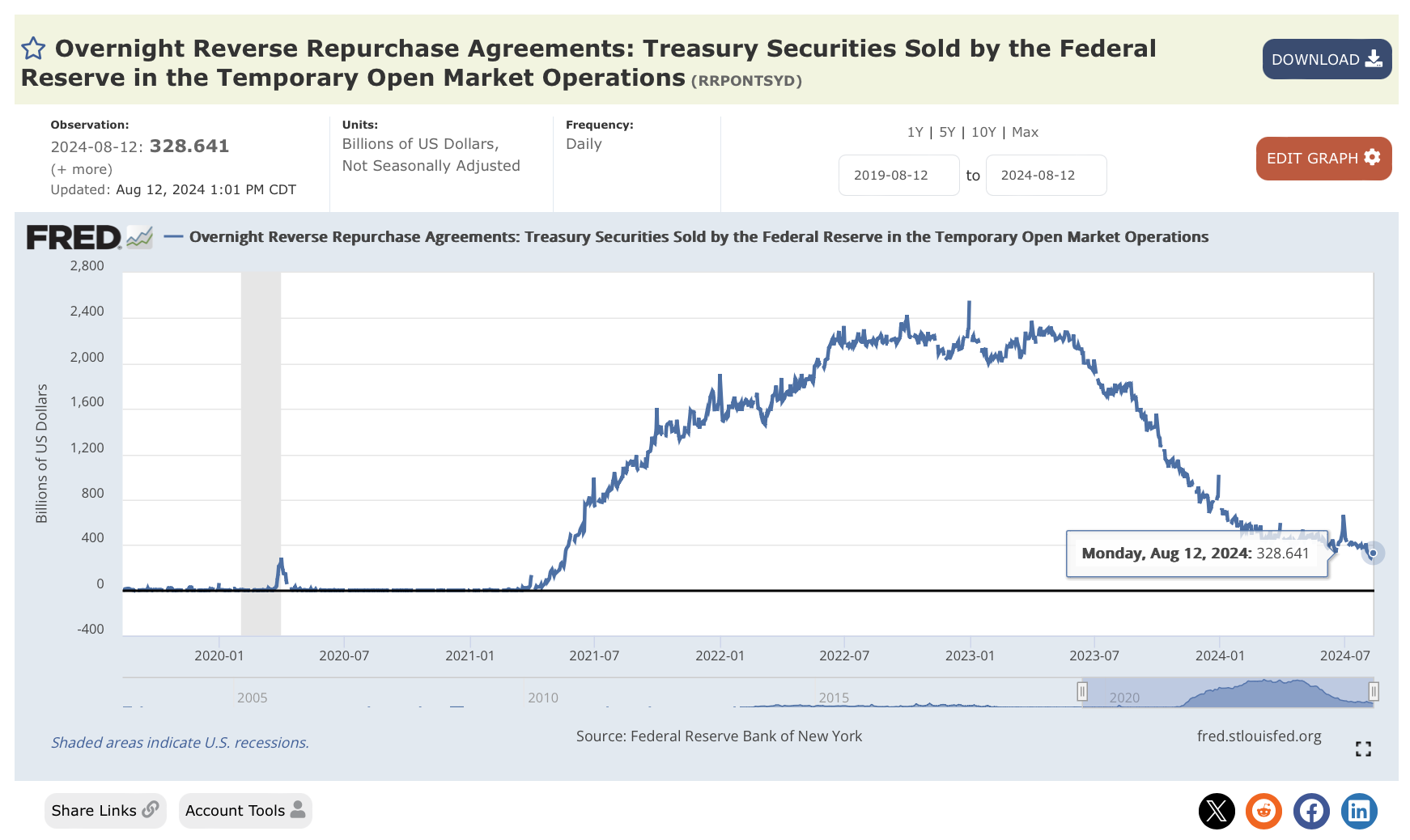This screenshot has width=1410, height=840.
Task: Click the end date field 2024-08-12
Action: 1046,176
